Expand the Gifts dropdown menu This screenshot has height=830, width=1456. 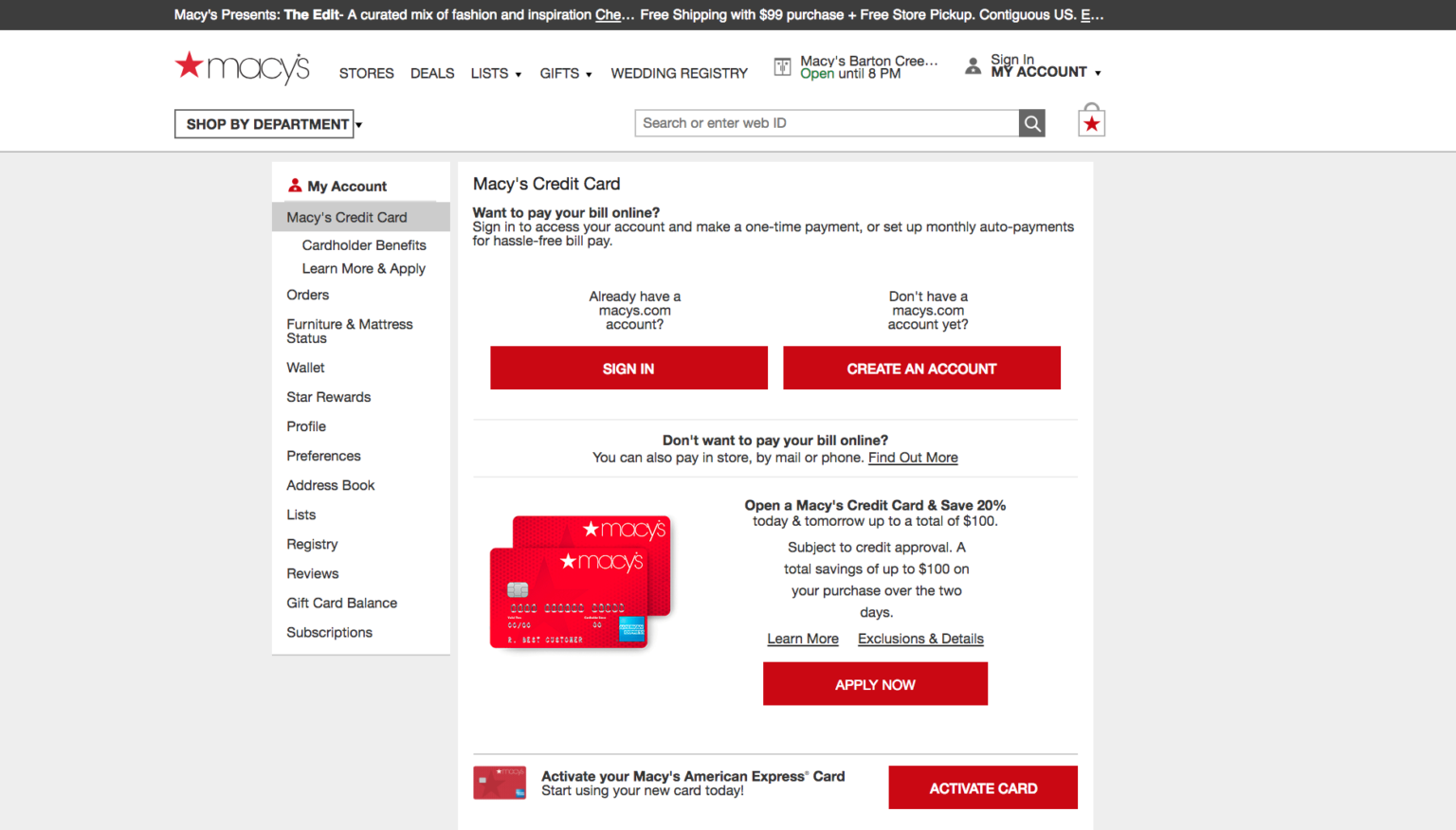click(566, 73)
